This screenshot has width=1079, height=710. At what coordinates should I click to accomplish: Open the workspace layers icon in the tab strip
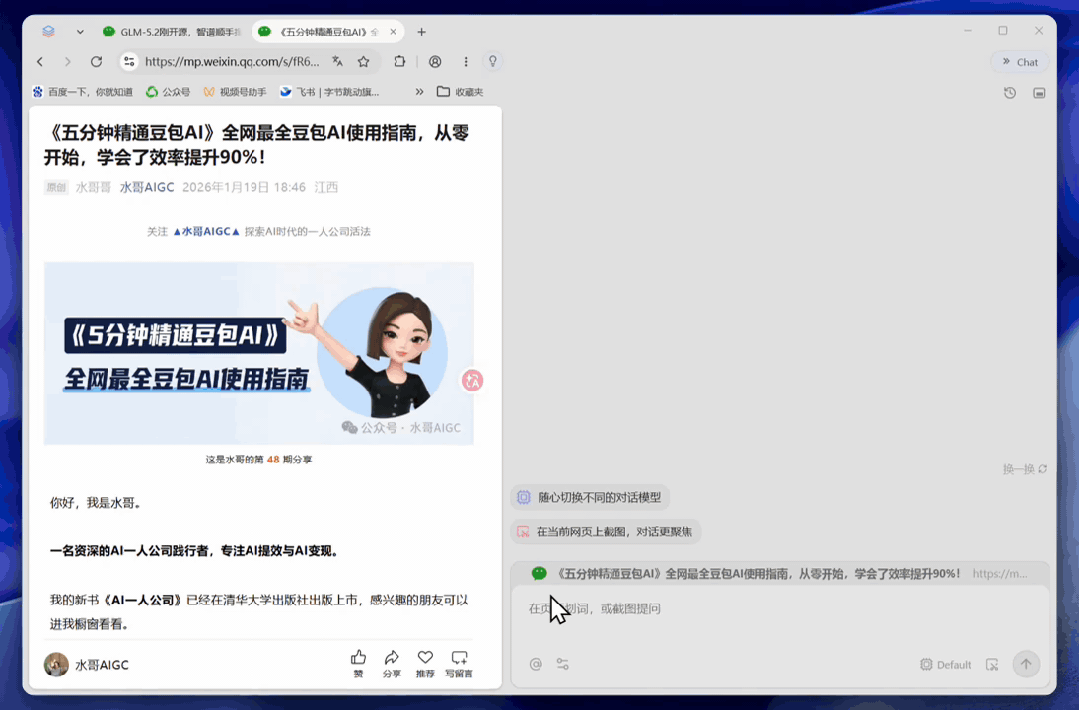48,32
